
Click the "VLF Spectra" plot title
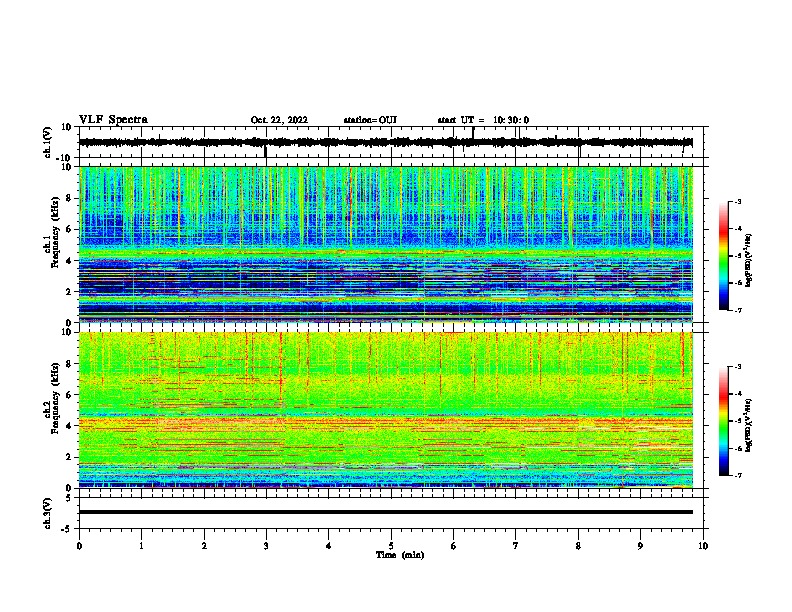(113, 120)
